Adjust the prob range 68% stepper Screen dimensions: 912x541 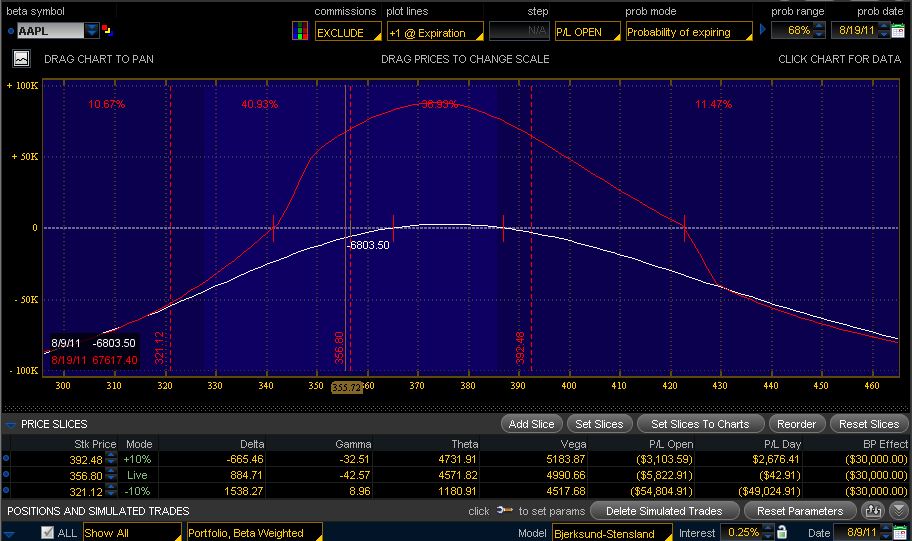click(819, 30)
